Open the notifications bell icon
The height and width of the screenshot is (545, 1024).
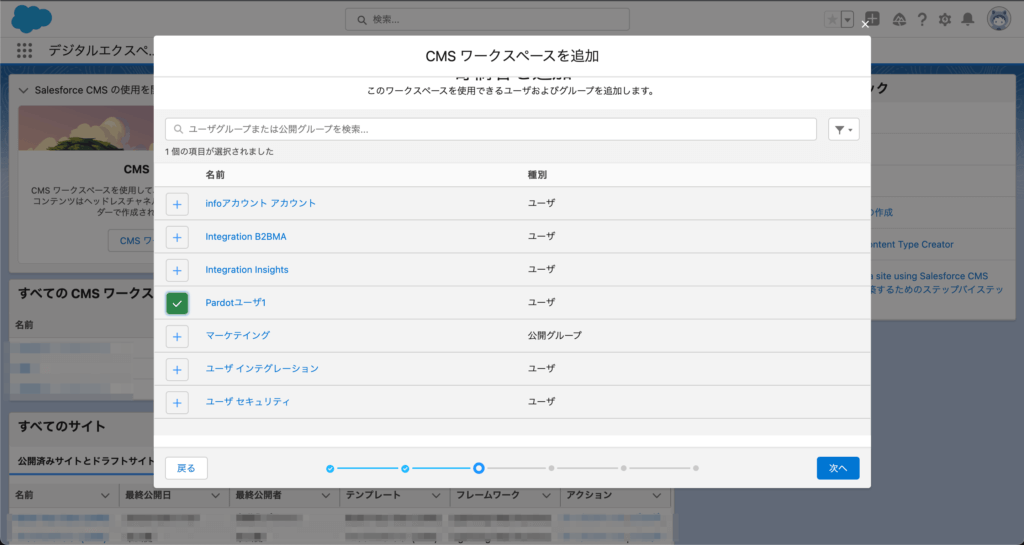967,19
